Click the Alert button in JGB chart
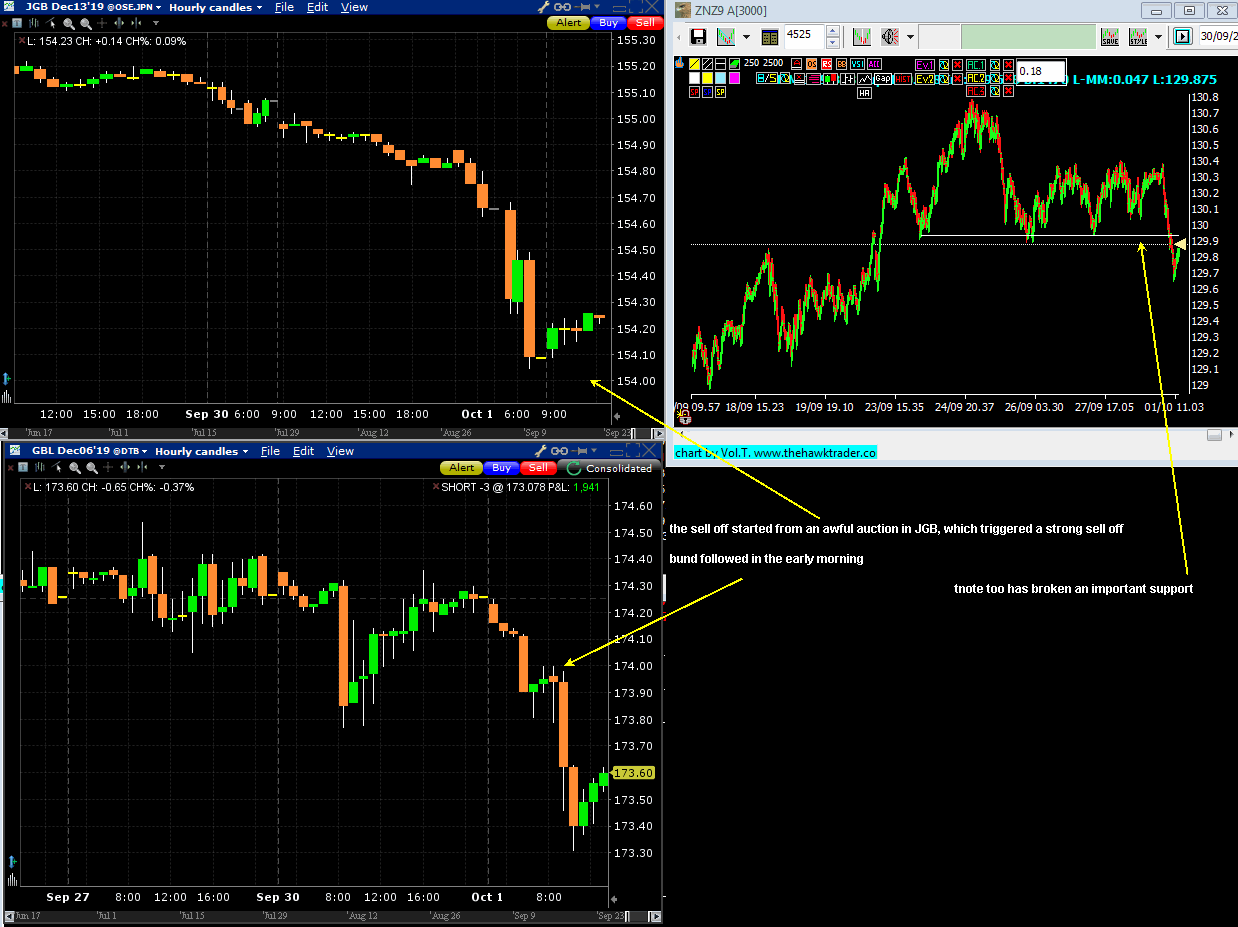This screenshot has height=927, width=1238. click(x=568, y=23)
